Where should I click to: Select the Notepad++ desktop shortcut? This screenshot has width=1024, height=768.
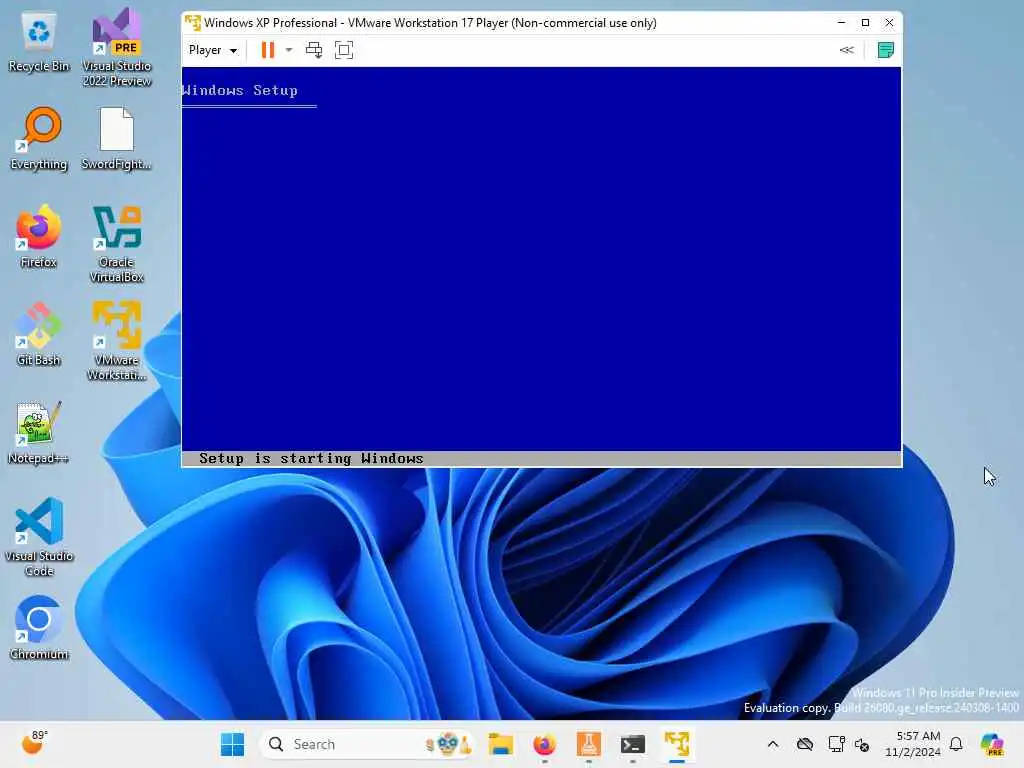39,433
